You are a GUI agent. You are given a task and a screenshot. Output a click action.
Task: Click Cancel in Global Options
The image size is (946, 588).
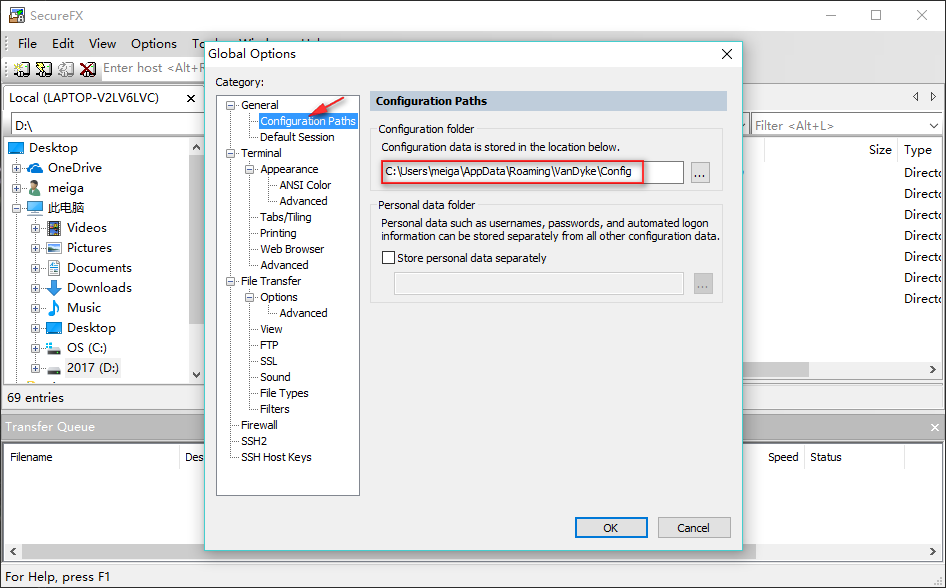coord(693,528)
